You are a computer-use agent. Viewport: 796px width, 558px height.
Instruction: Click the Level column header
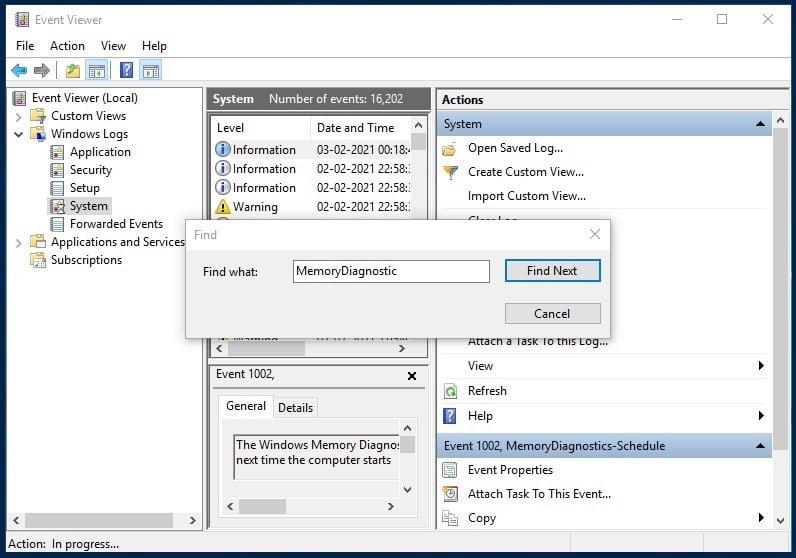[x=259, y=128]
